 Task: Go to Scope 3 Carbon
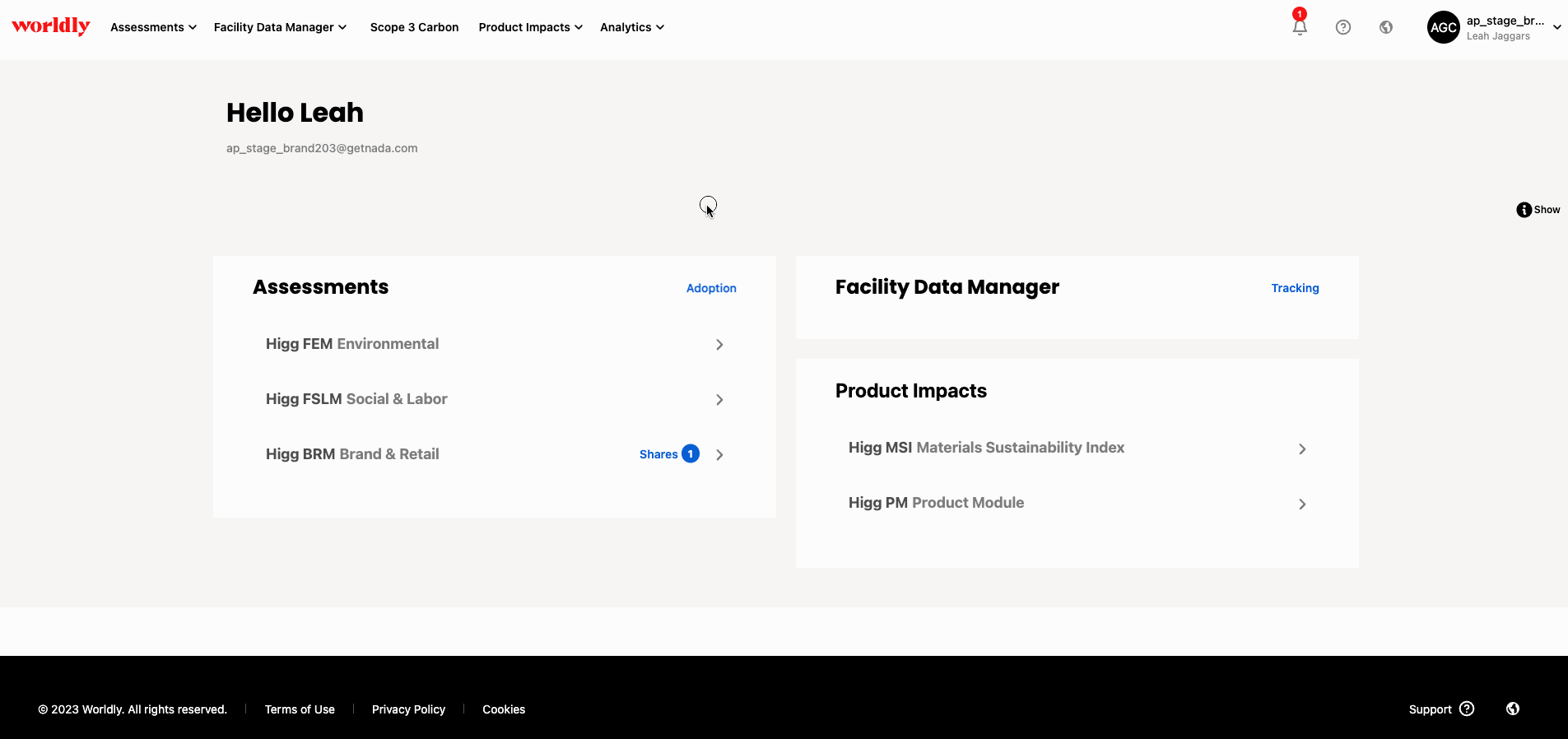[414, 27]
